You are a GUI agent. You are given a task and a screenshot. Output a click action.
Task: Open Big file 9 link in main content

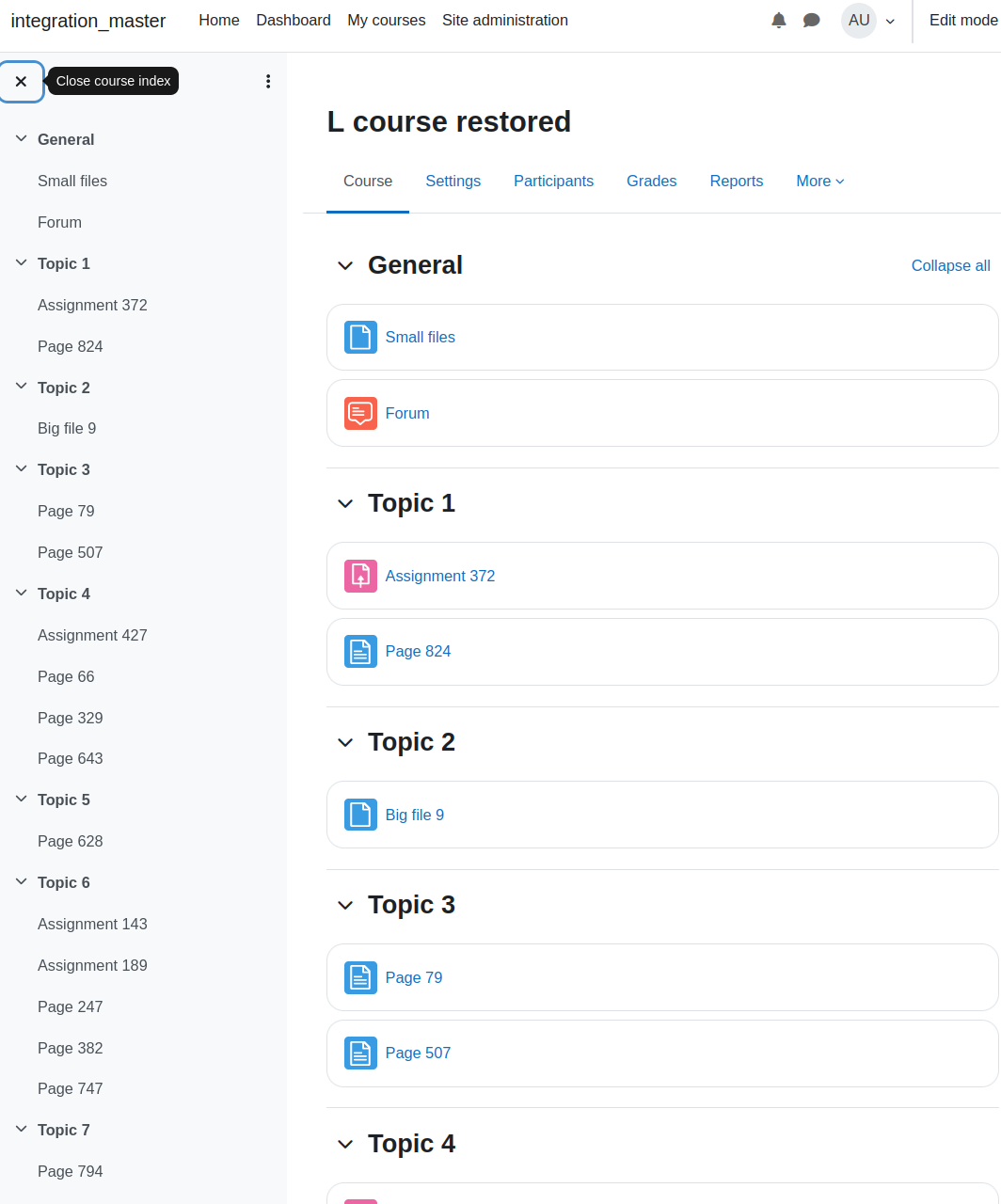click(414, 816)
